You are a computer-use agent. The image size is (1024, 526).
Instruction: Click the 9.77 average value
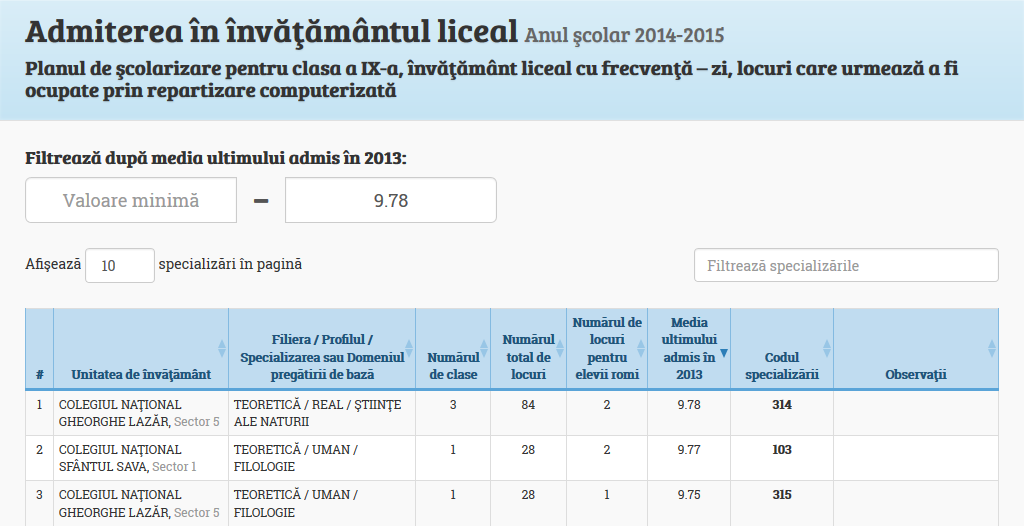(689, 450)
